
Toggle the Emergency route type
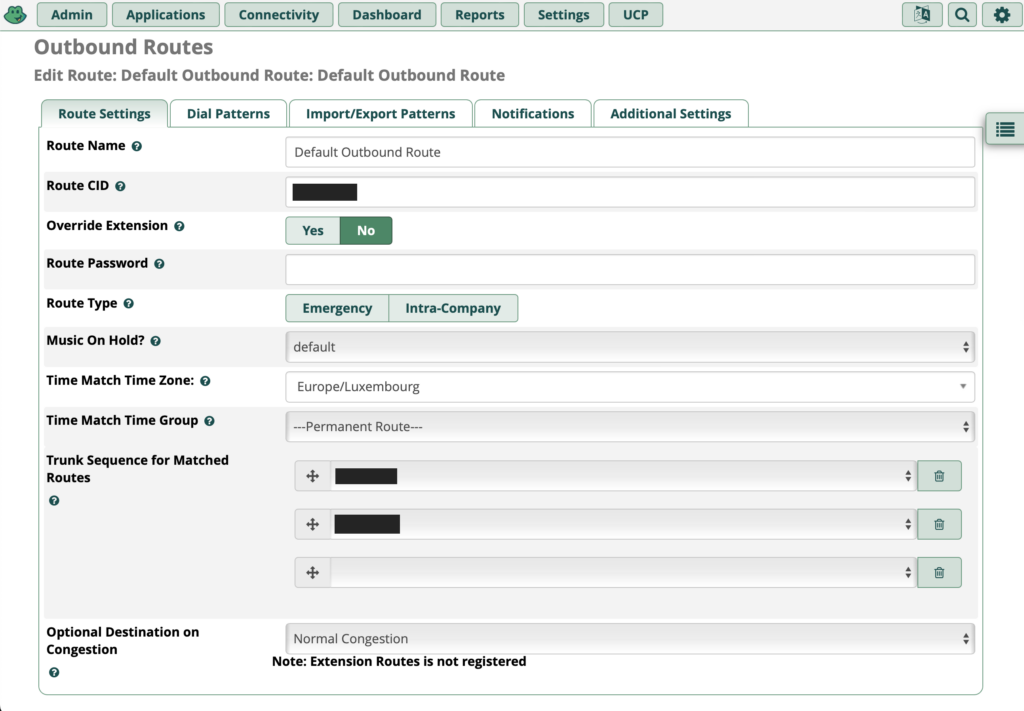(x=337, y=308)
